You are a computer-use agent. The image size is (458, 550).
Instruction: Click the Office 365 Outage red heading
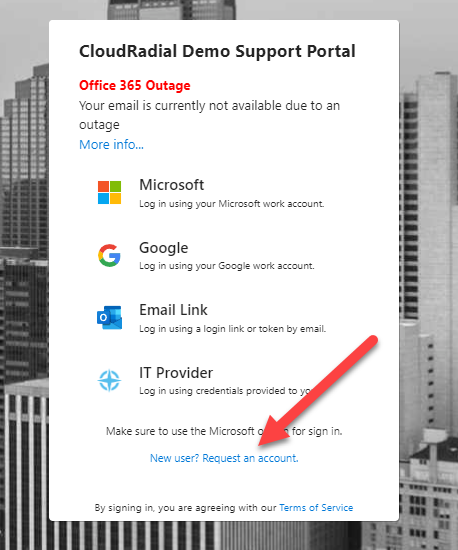[135, 85]
